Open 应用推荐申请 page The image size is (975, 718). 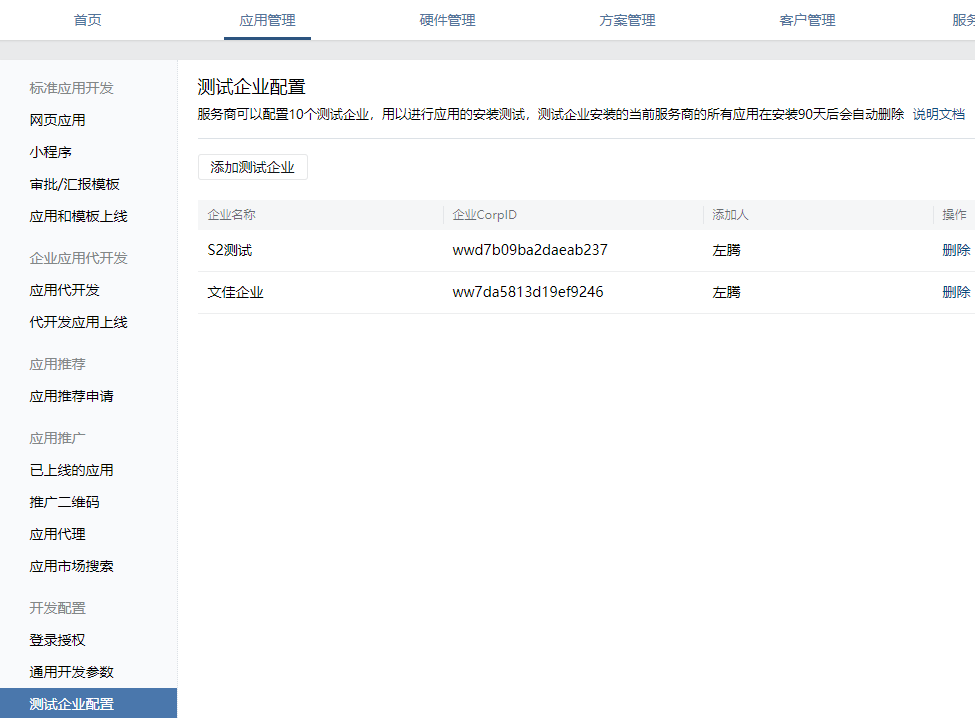(72, 396)
